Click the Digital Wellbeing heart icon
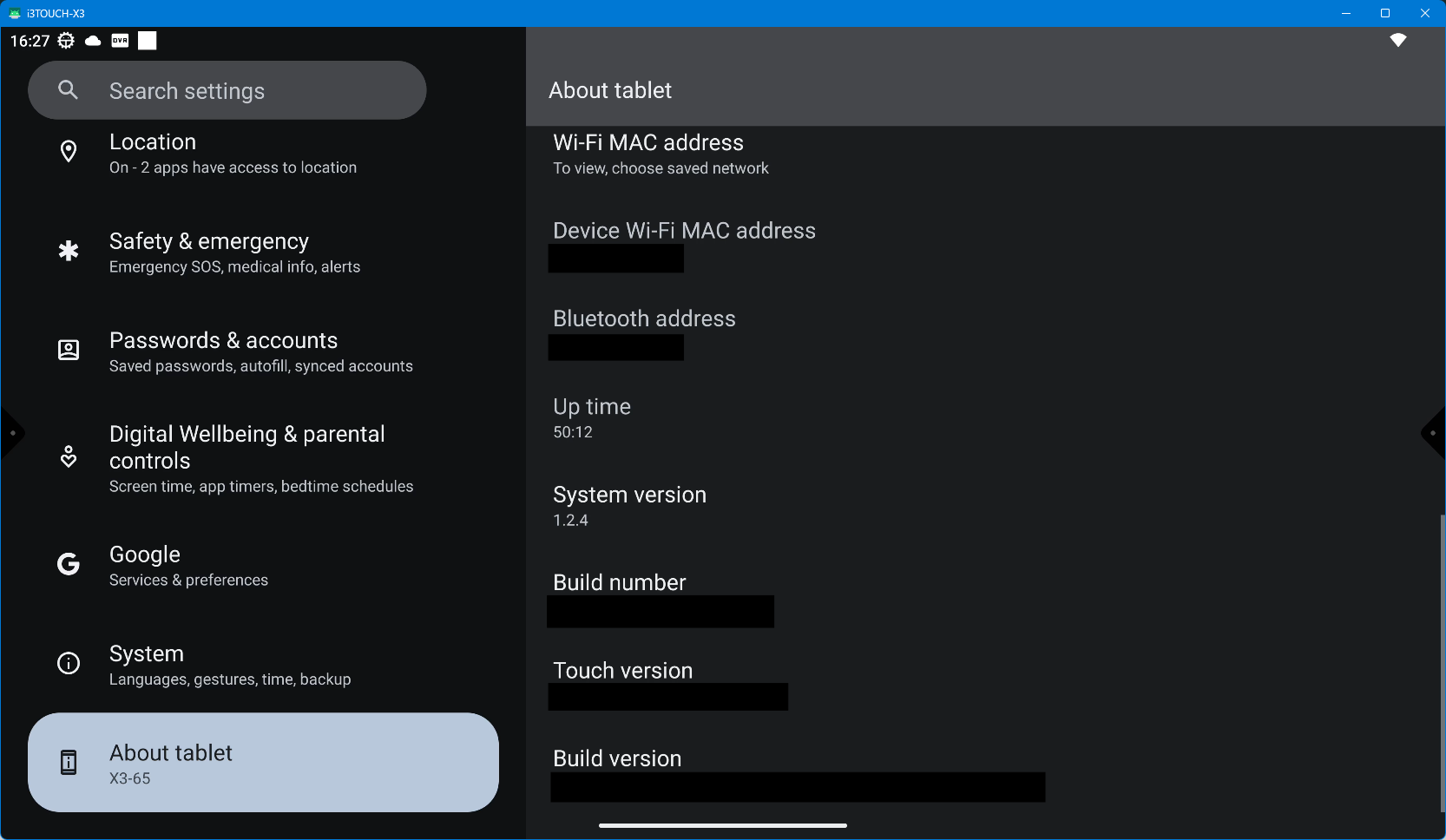The image size is (1446, 840). click(x=69, y=457)
